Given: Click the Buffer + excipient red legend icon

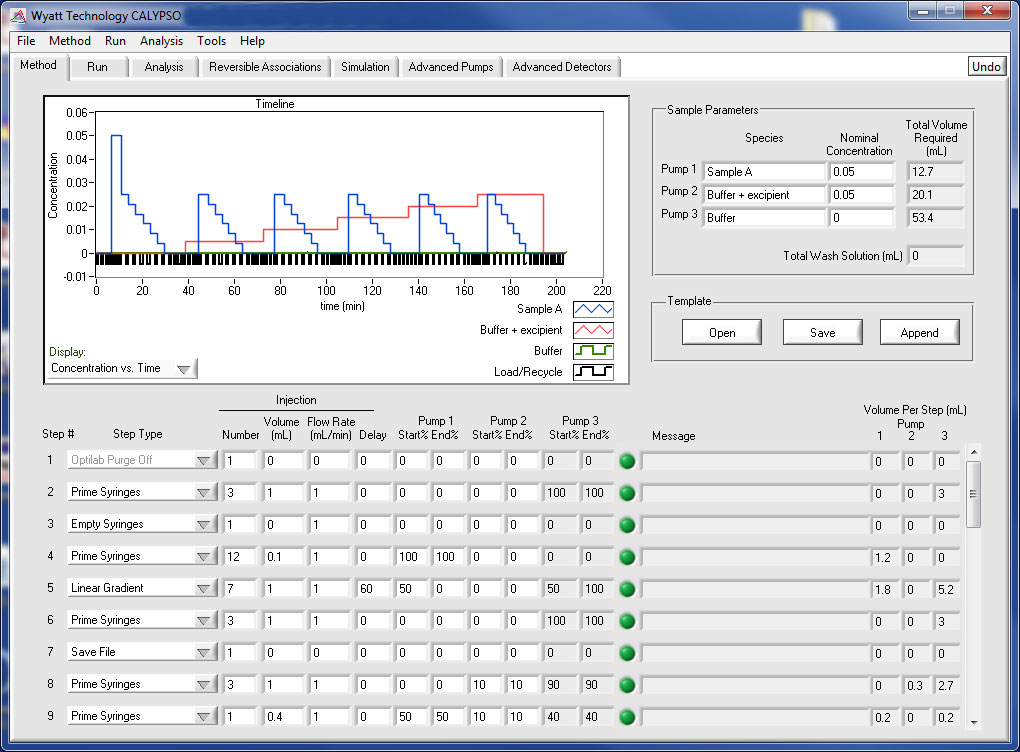Looking at the screenshot, I should (593, 330).
